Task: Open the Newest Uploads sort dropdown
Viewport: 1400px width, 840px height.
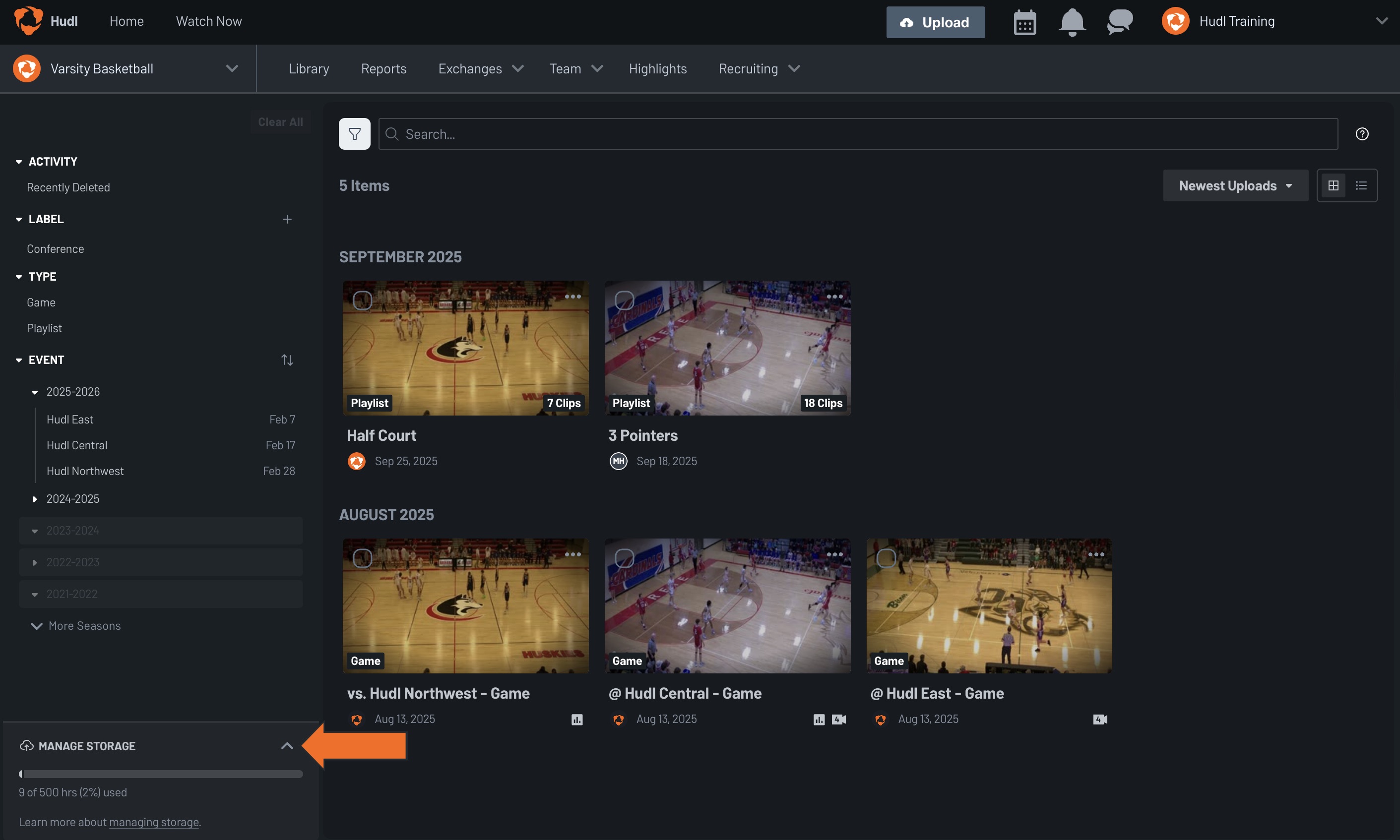Action: [1235, 185]
